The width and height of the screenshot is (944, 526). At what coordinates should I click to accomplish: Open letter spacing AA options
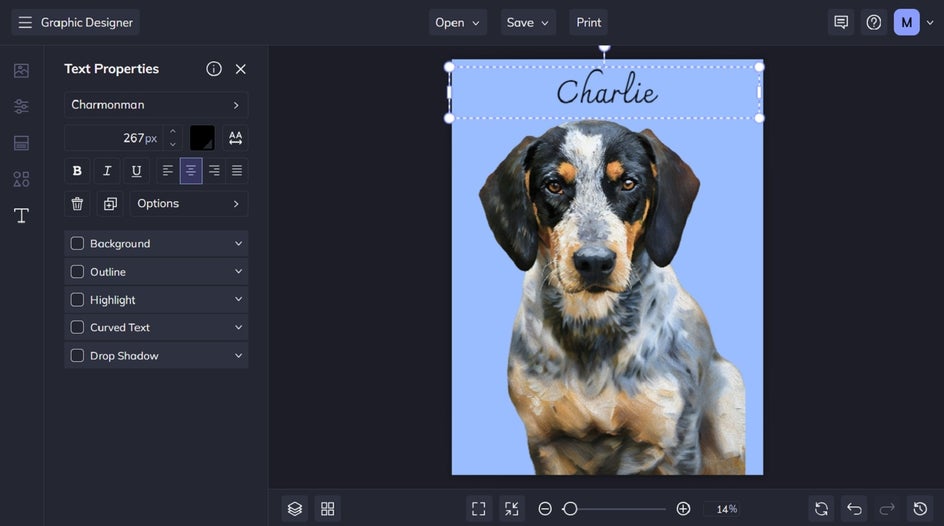(235, 138)
